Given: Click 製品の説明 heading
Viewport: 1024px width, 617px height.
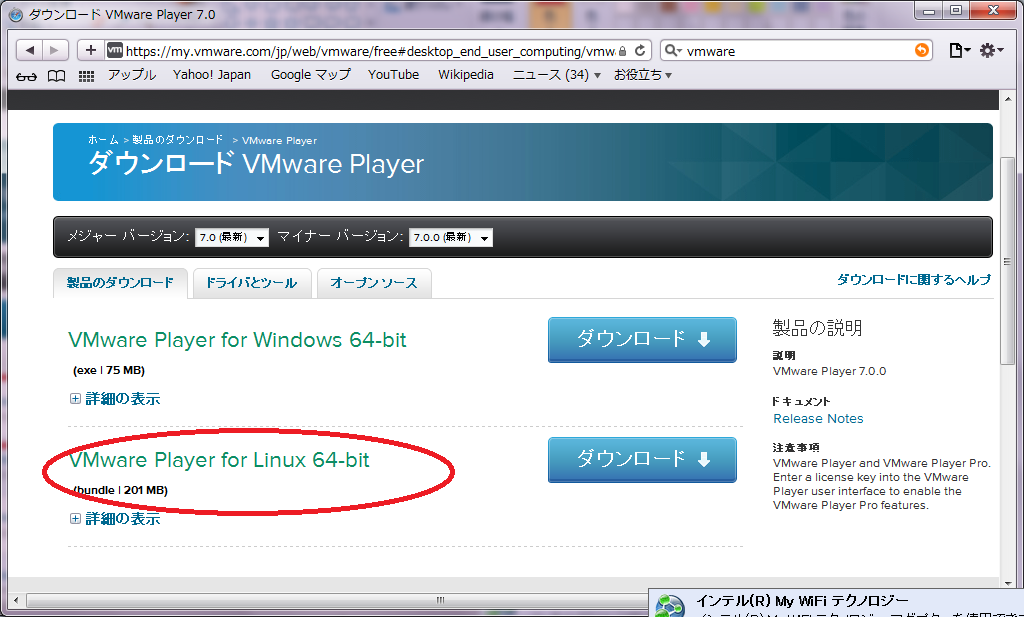Looking at the screenshot, I should click(817, 327).
